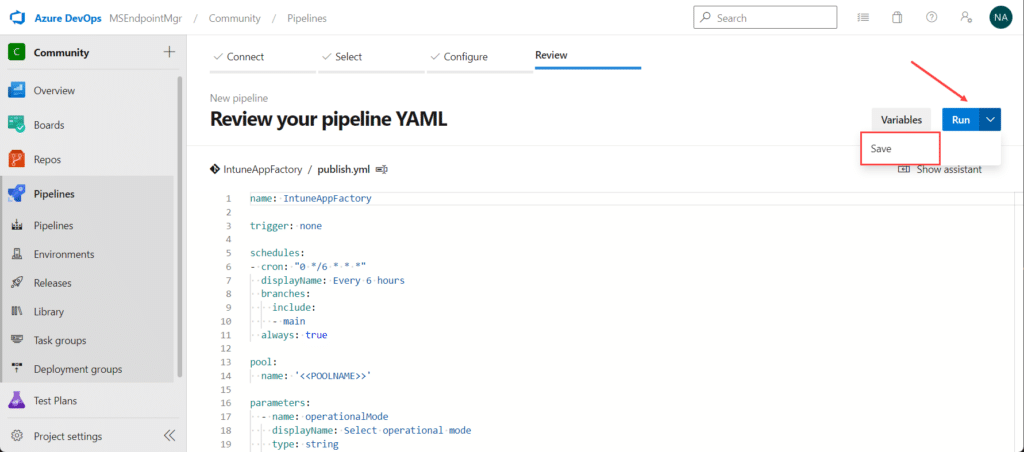Collapse the sidebar with double chevron
The height and width of the screenshot is (452, 1024).
tap(169, 436)
